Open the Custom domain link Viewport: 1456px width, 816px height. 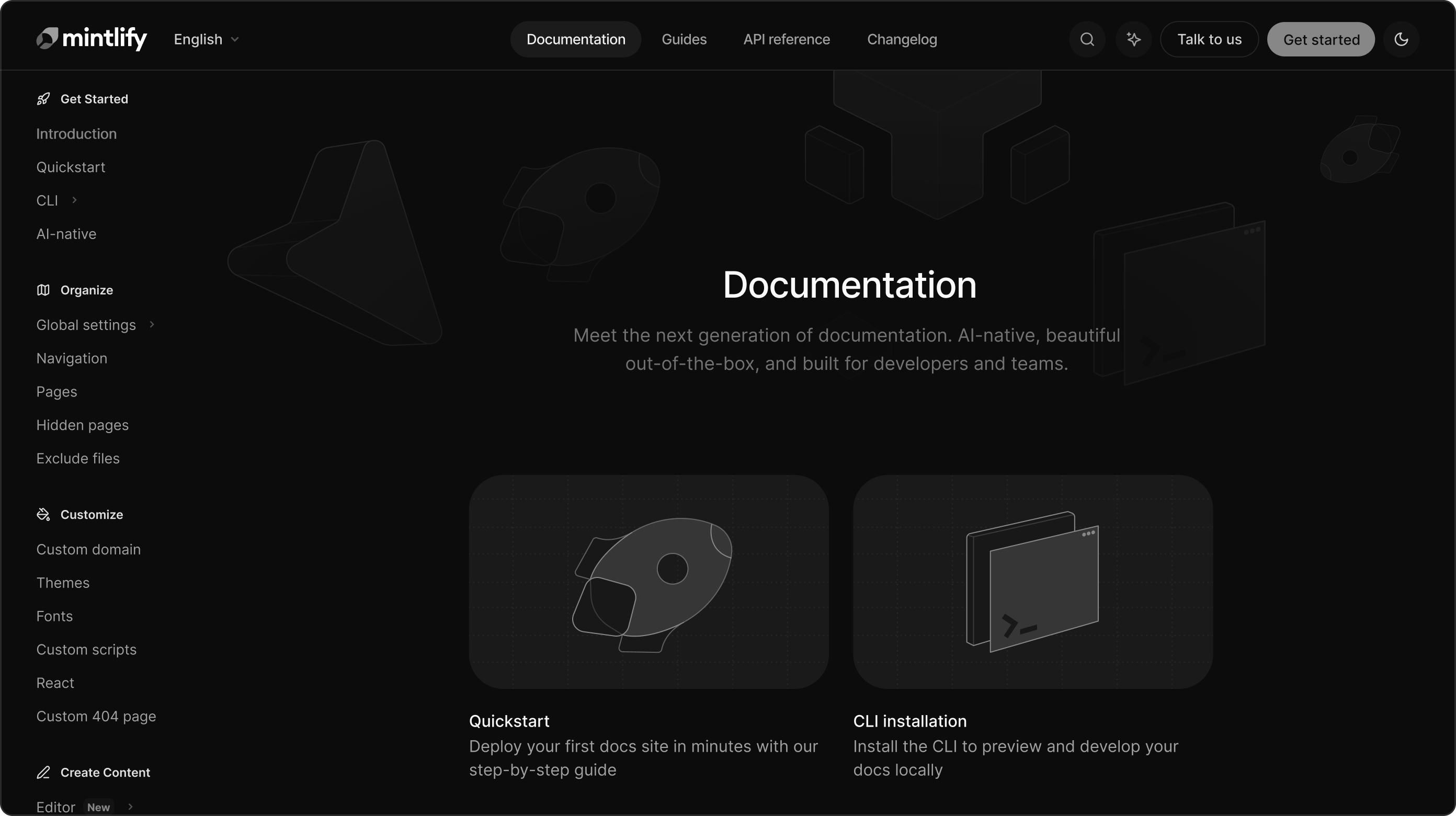[x=89, y=550]
